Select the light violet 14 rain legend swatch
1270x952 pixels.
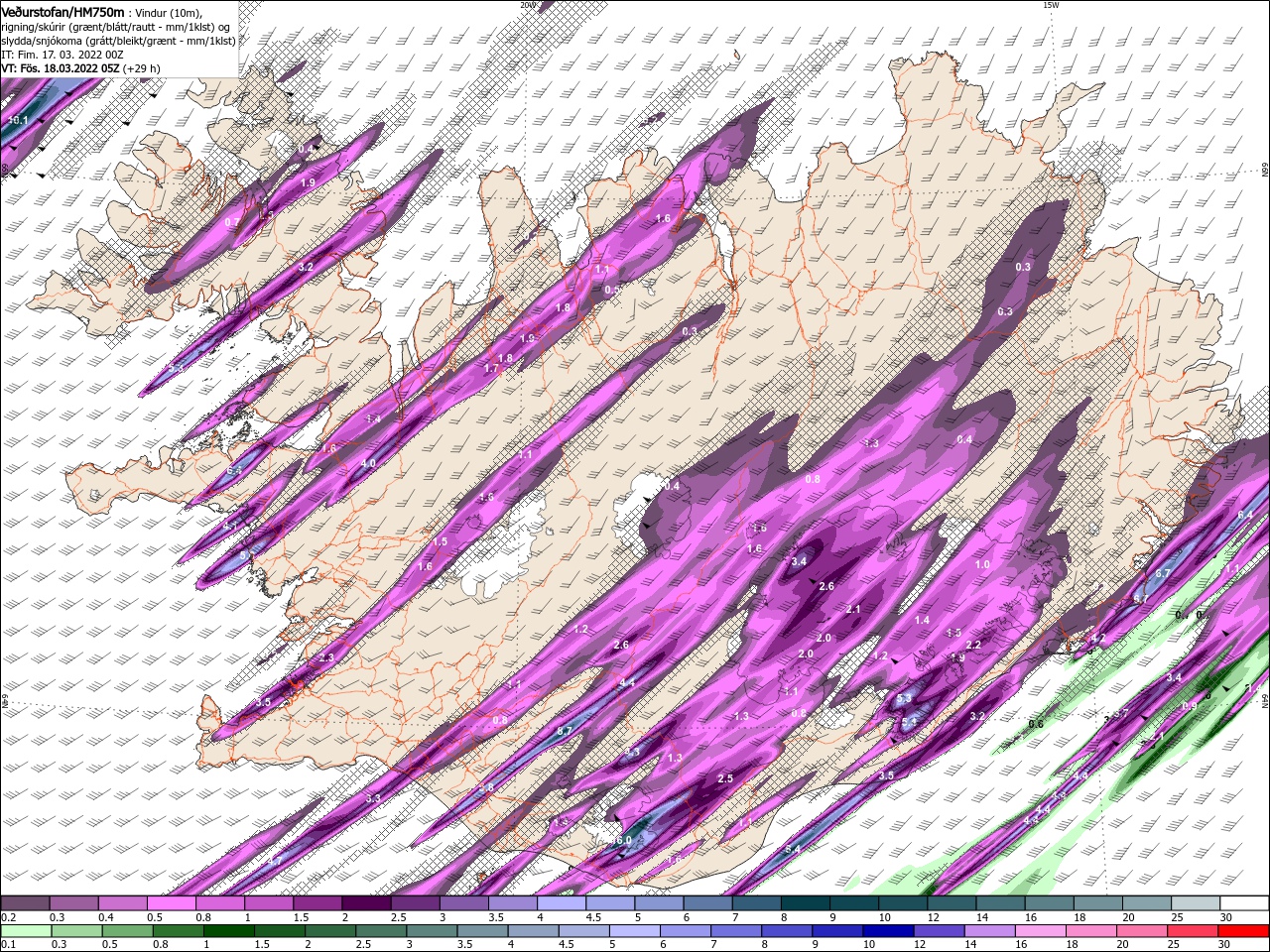[x=989, y=930]
